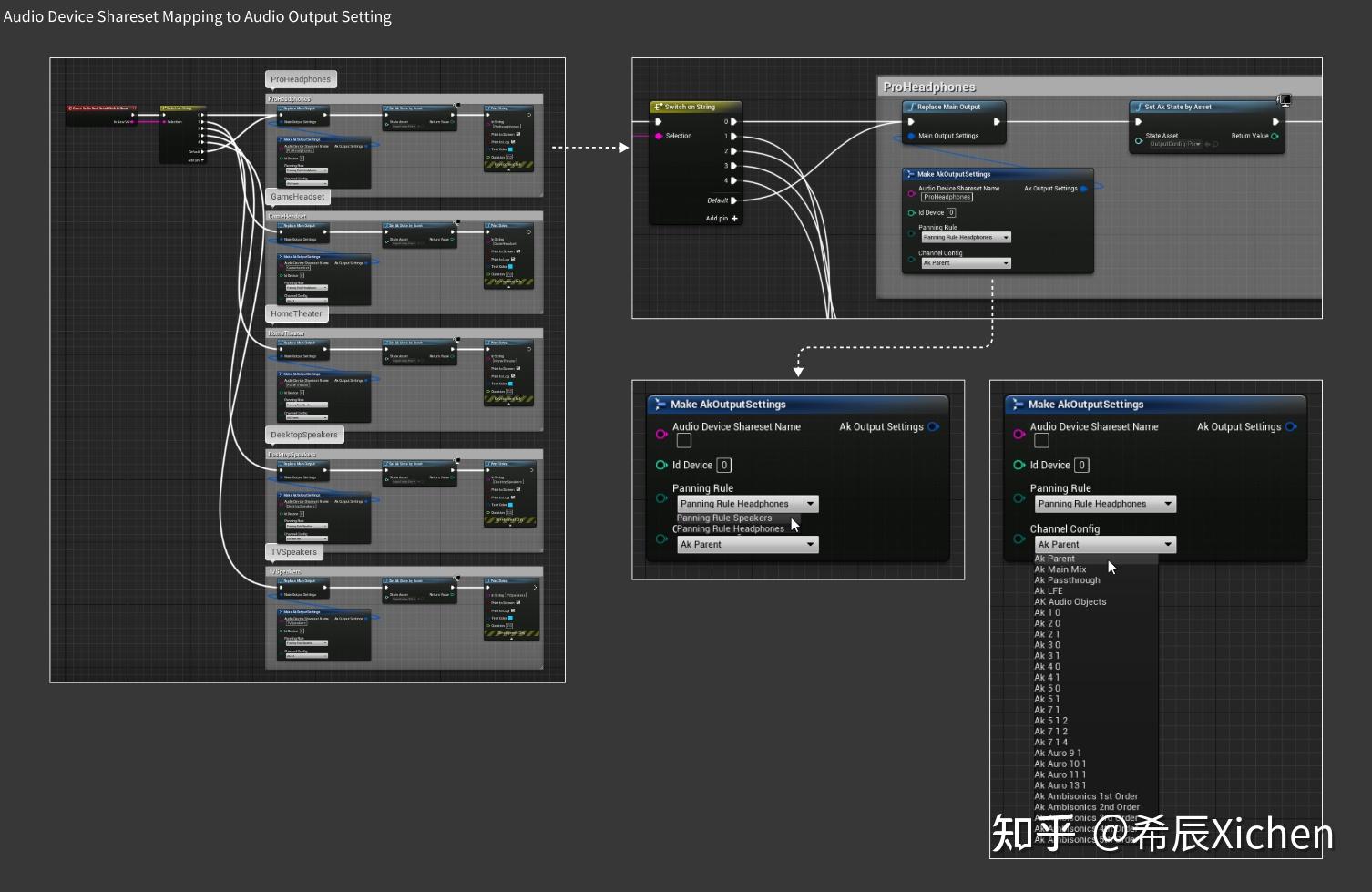Click the TVSpeakers comment bubble label
Viewport: 1372px width, 892px height.
(x=293, y=551)
